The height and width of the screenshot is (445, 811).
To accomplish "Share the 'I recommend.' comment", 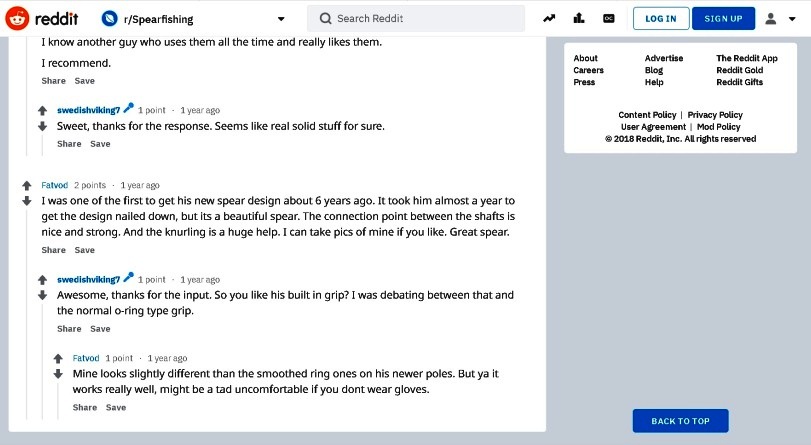I will pos(53,81).
